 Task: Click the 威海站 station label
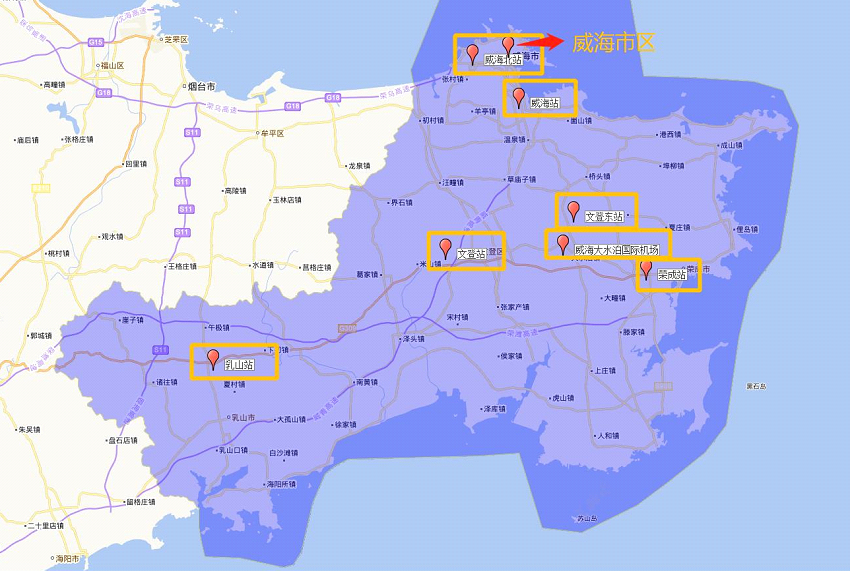[x=544, y=102]
